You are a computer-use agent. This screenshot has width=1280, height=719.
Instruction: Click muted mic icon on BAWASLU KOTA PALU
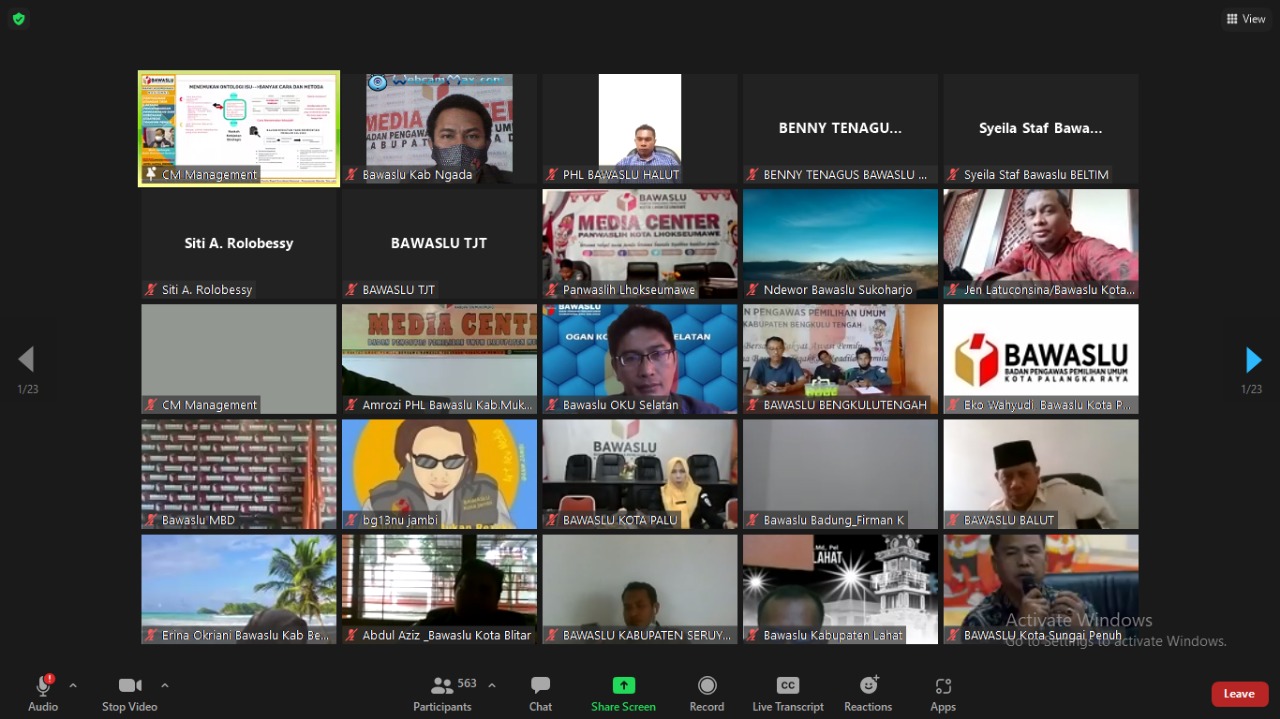(x=552, y=520)
